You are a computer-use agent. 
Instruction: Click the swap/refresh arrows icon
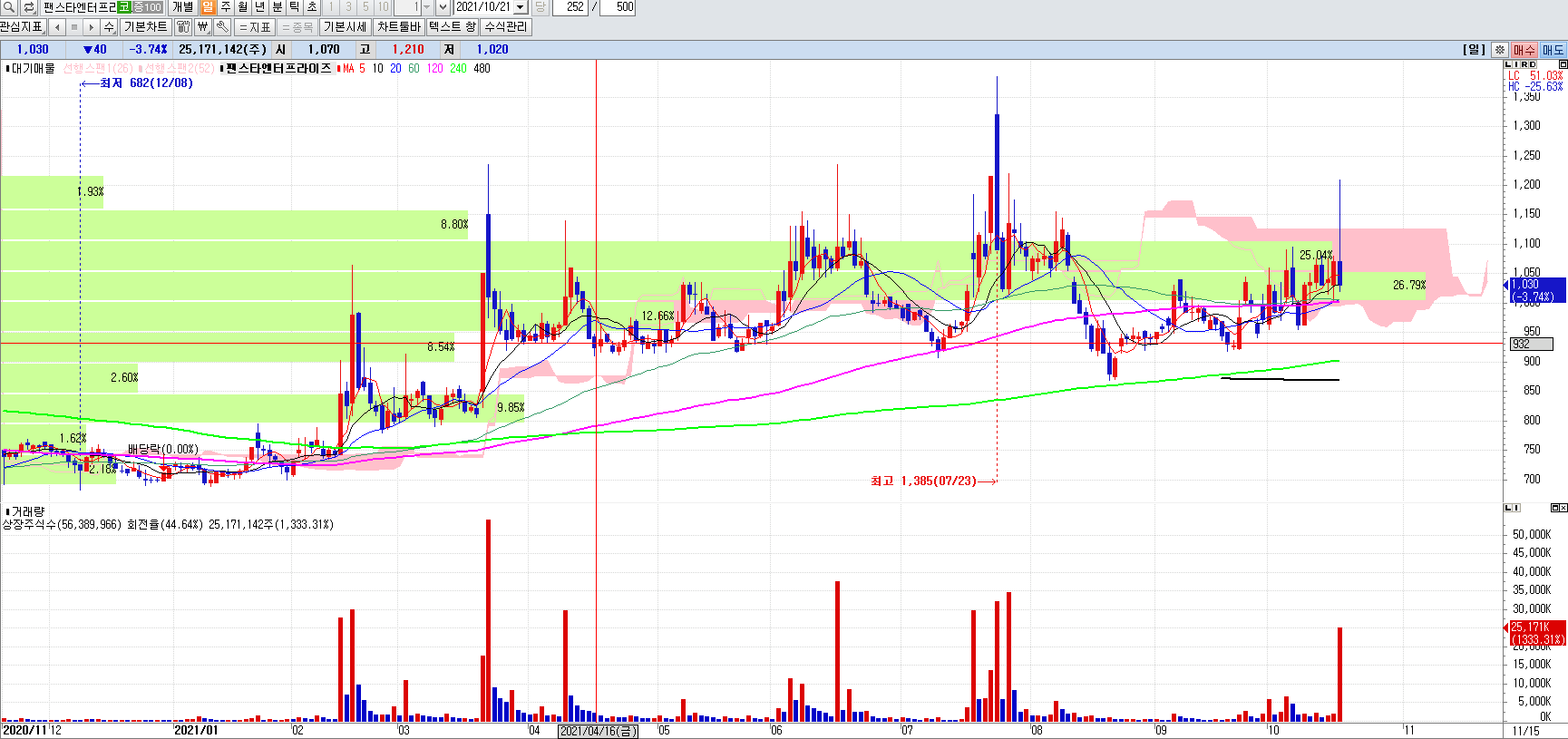click(29, 7)
